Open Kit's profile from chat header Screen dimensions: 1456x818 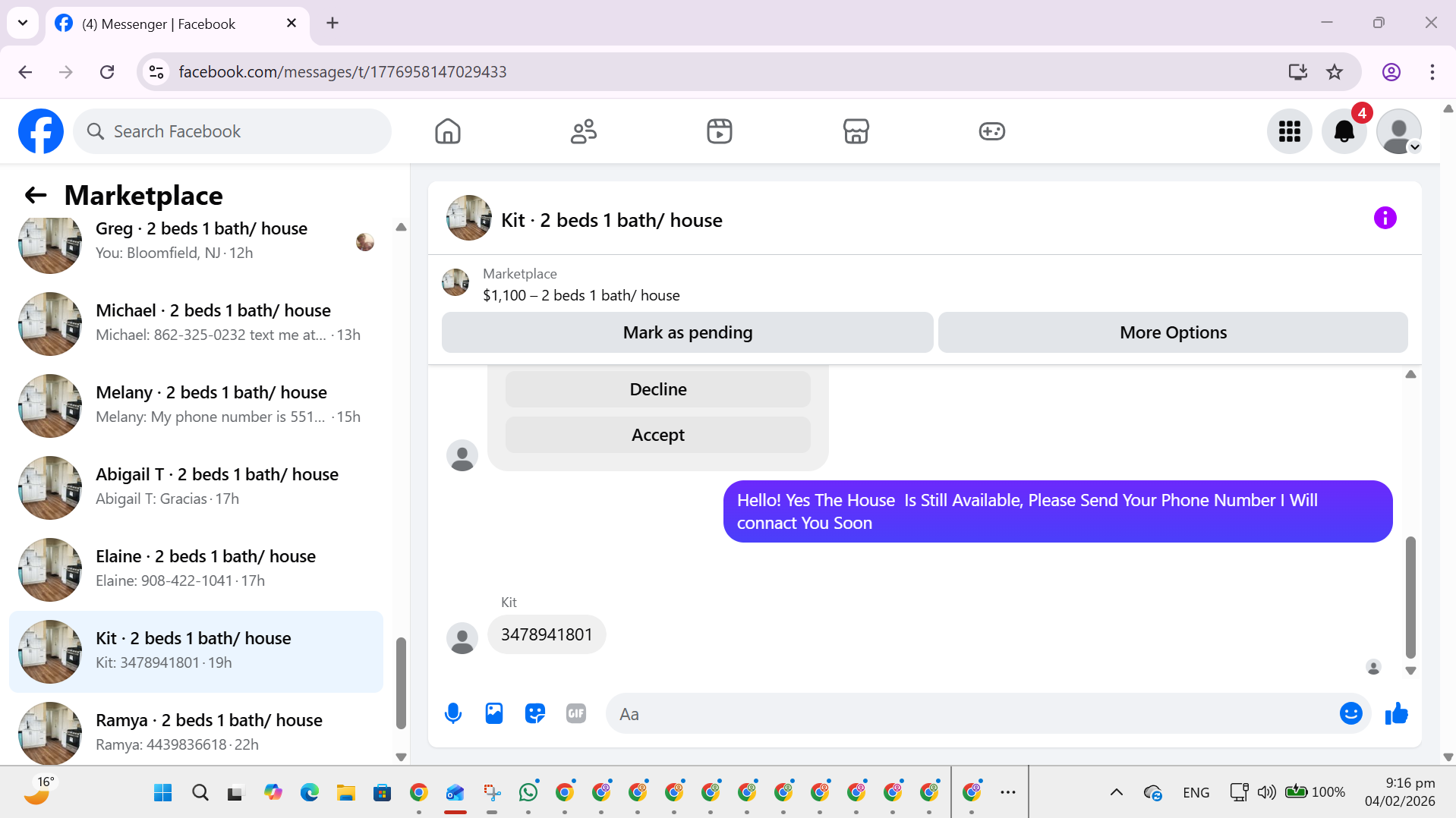pos(611,220)
